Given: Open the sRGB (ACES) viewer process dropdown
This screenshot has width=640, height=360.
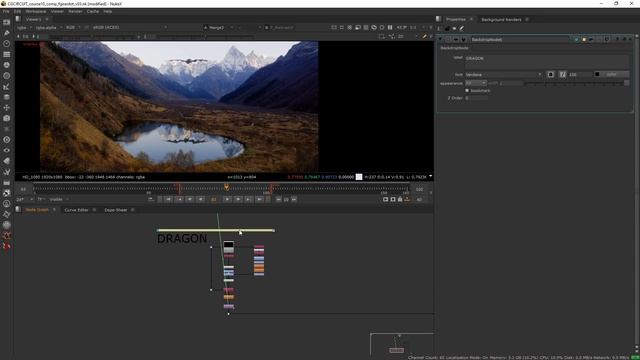Looking at the screenshot, I should [129, 27].
